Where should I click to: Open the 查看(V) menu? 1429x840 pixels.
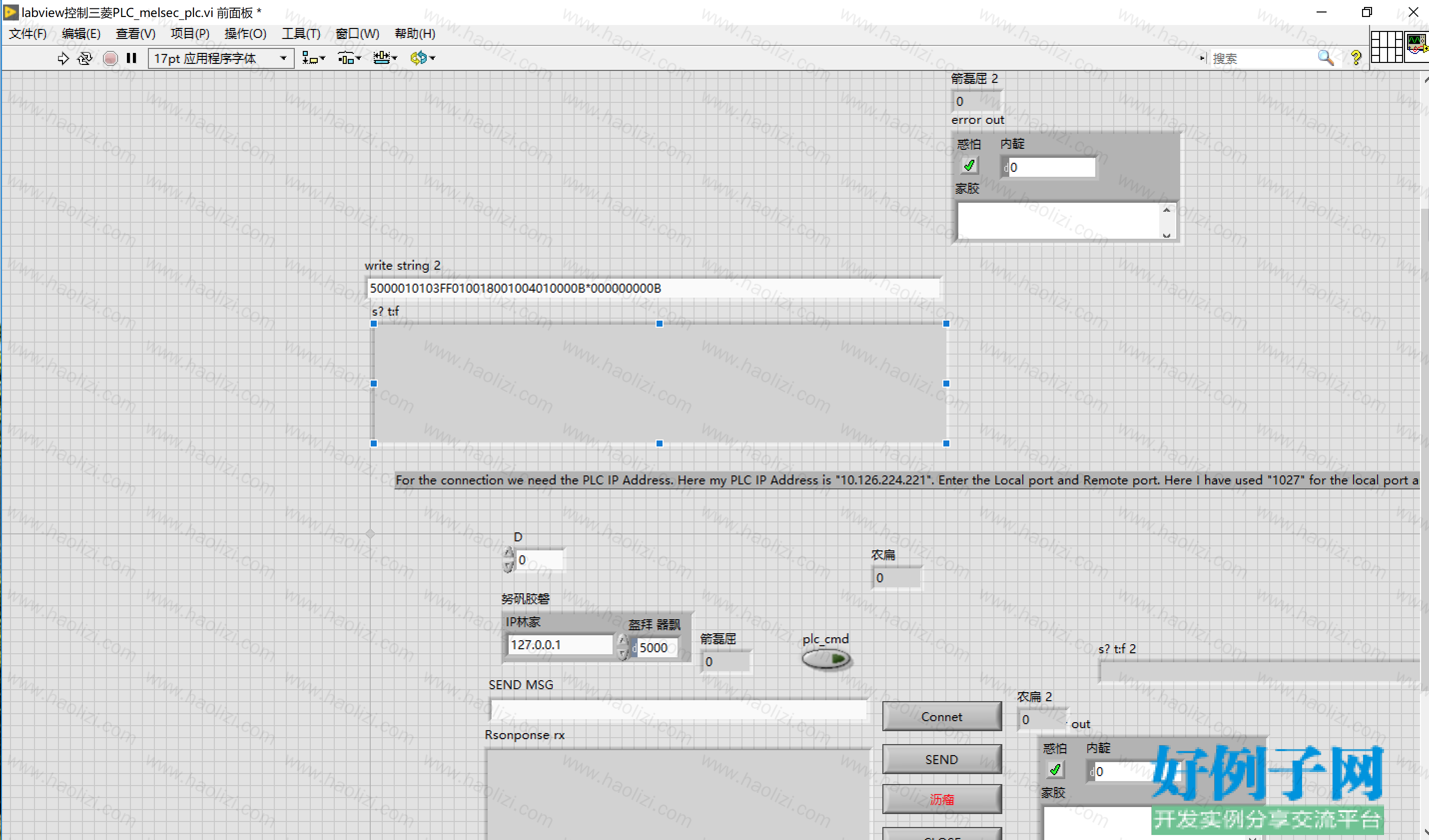tap(135, 34)
